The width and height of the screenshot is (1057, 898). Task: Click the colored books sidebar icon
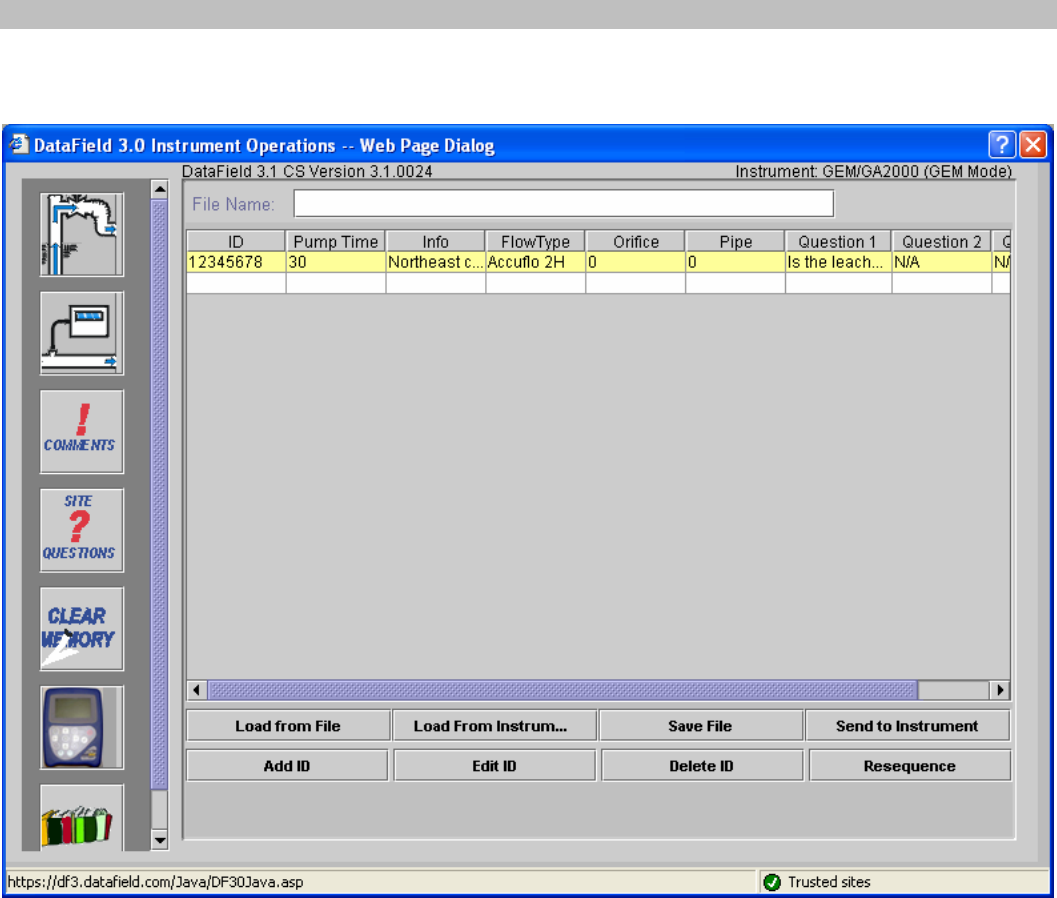pos(82,817)
